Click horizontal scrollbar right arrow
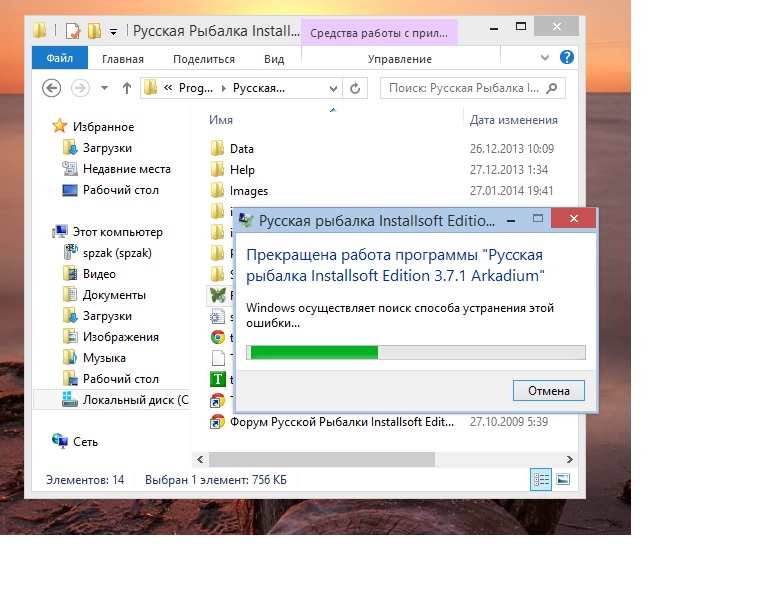The image size is (768, 614). [x=569, y=459]
